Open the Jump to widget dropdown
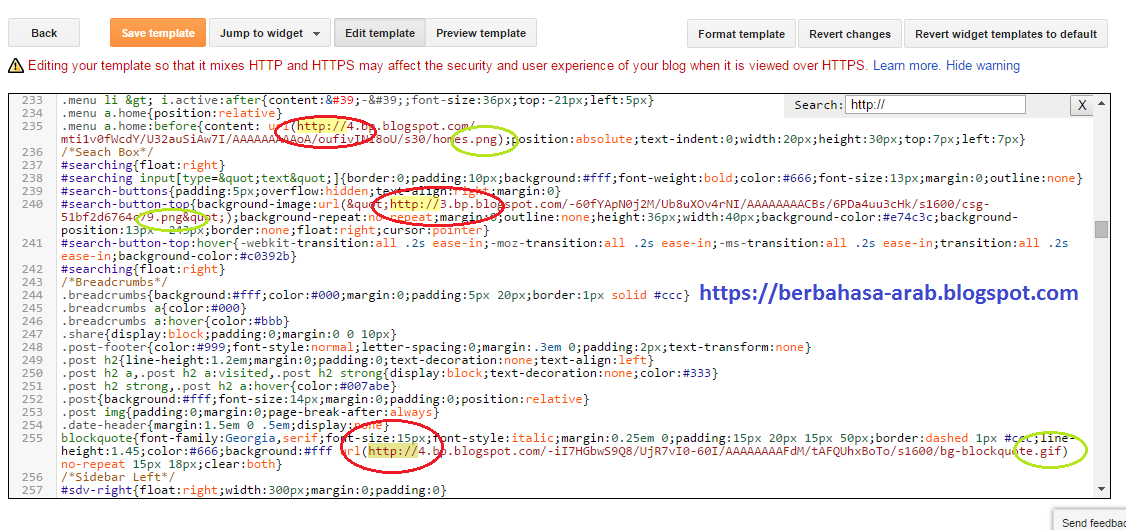 click(x=269, y=33)
